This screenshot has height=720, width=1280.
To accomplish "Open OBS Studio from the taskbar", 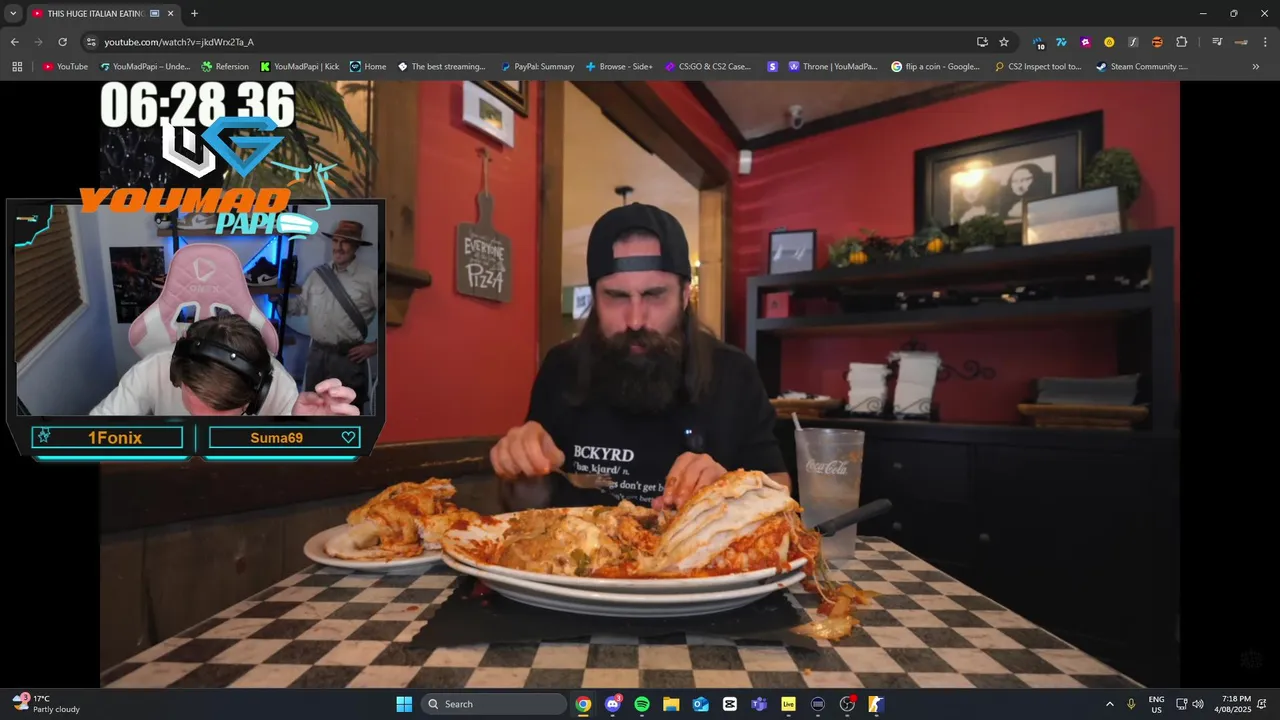I will click(x=847, y=704).
